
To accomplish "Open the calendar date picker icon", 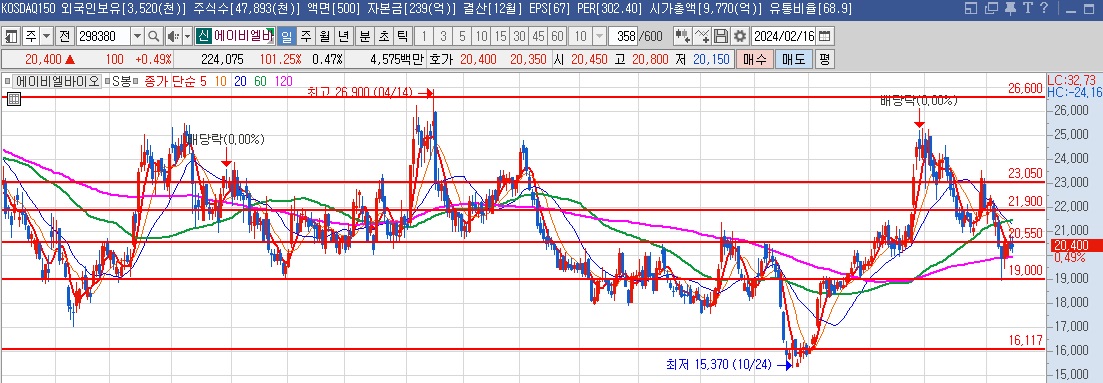I will point(825,37).
